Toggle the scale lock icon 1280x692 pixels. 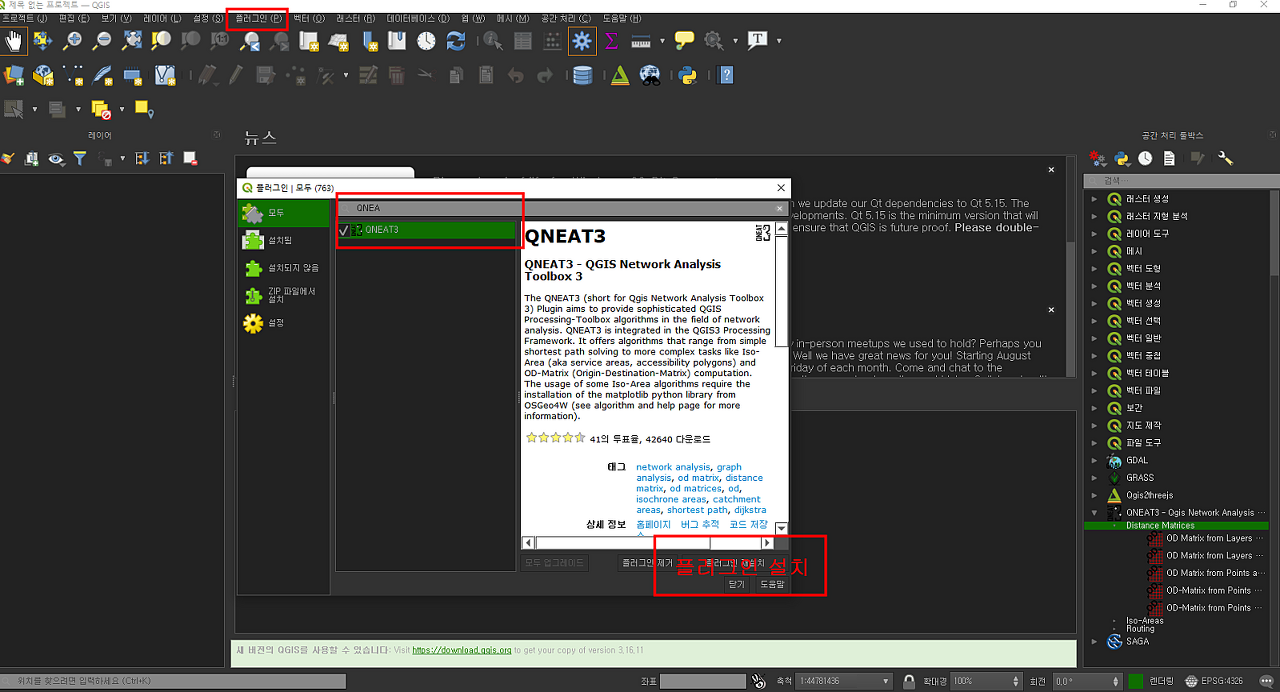(x=909, y=681)
